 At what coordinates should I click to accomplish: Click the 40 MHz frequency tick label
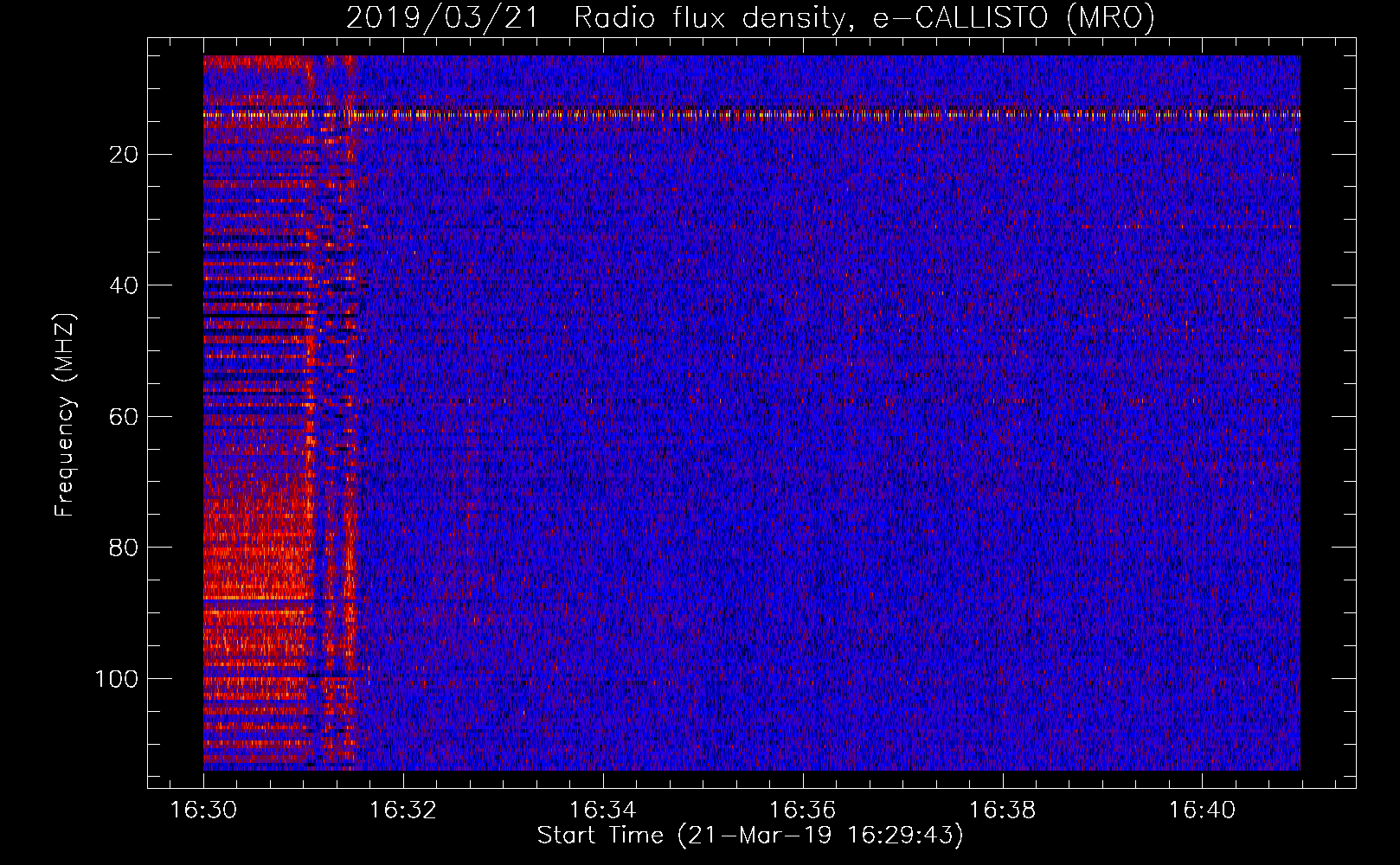click(x=125, y=285)
